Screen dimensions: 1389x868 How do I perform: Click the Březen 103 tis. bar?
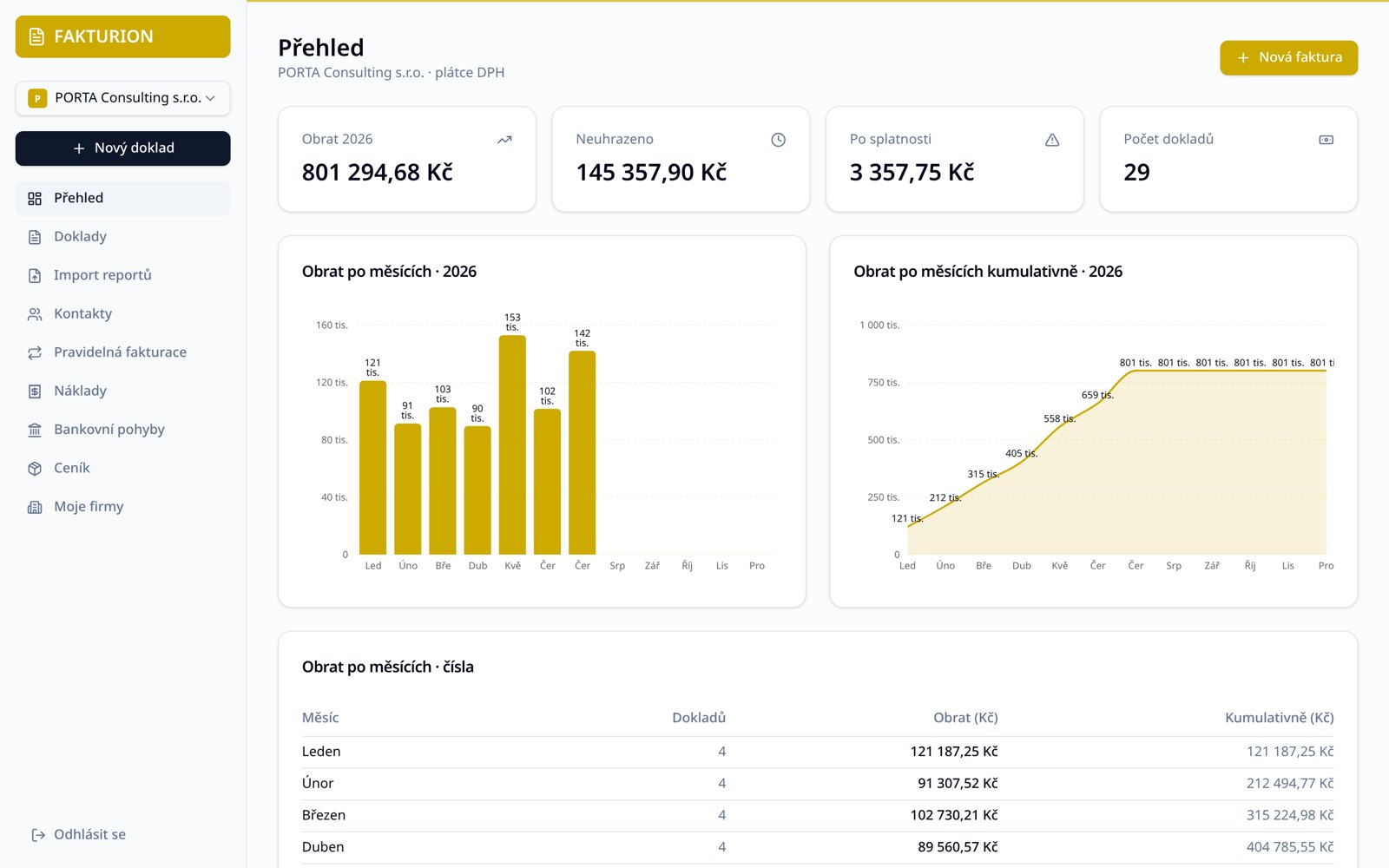pyautogui.click(x=443, y=481)
